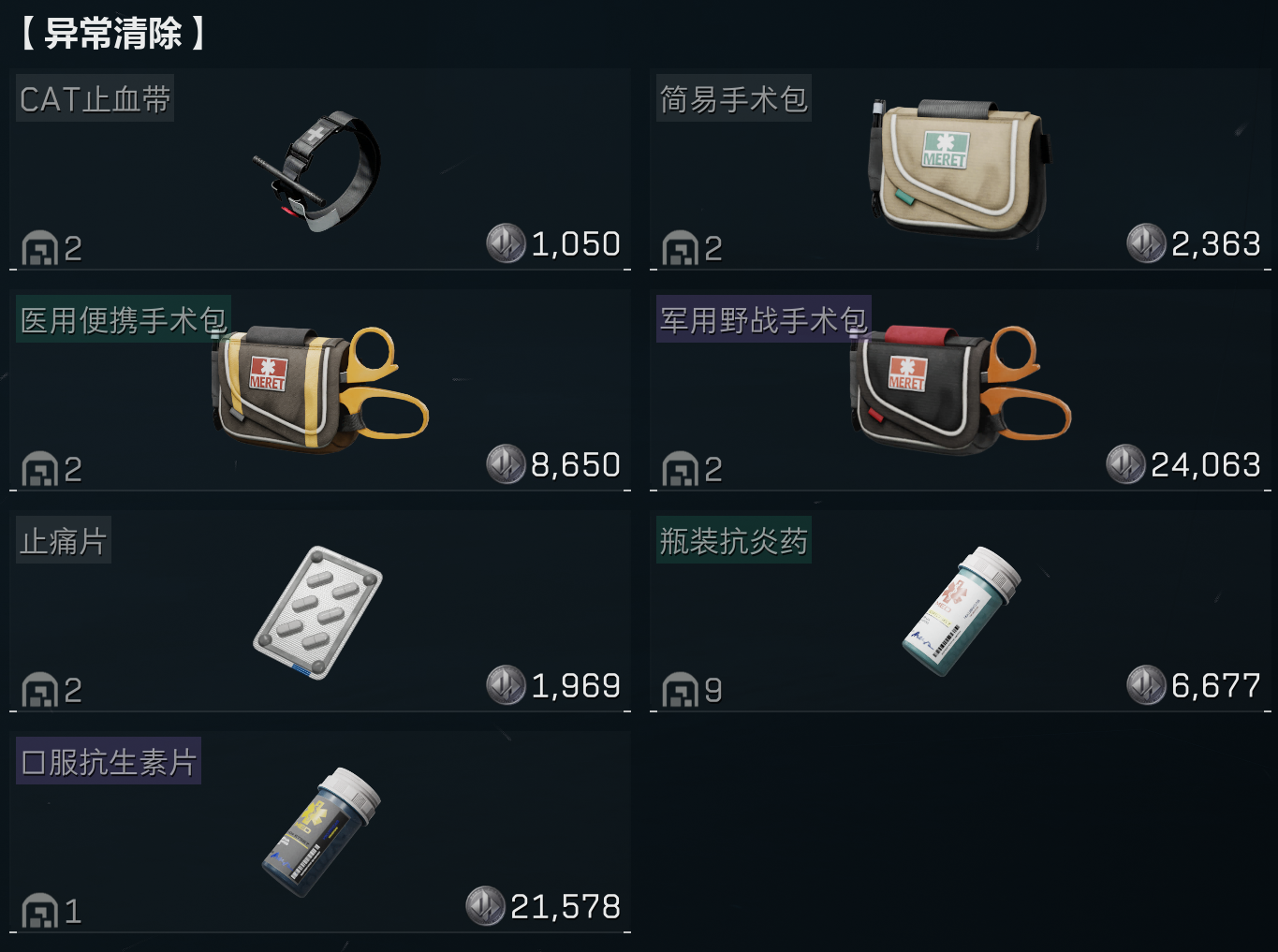Click the stash count icon for 瓶装抗炎药
The width and height of the screenshot is (1278, 952).
681,691
